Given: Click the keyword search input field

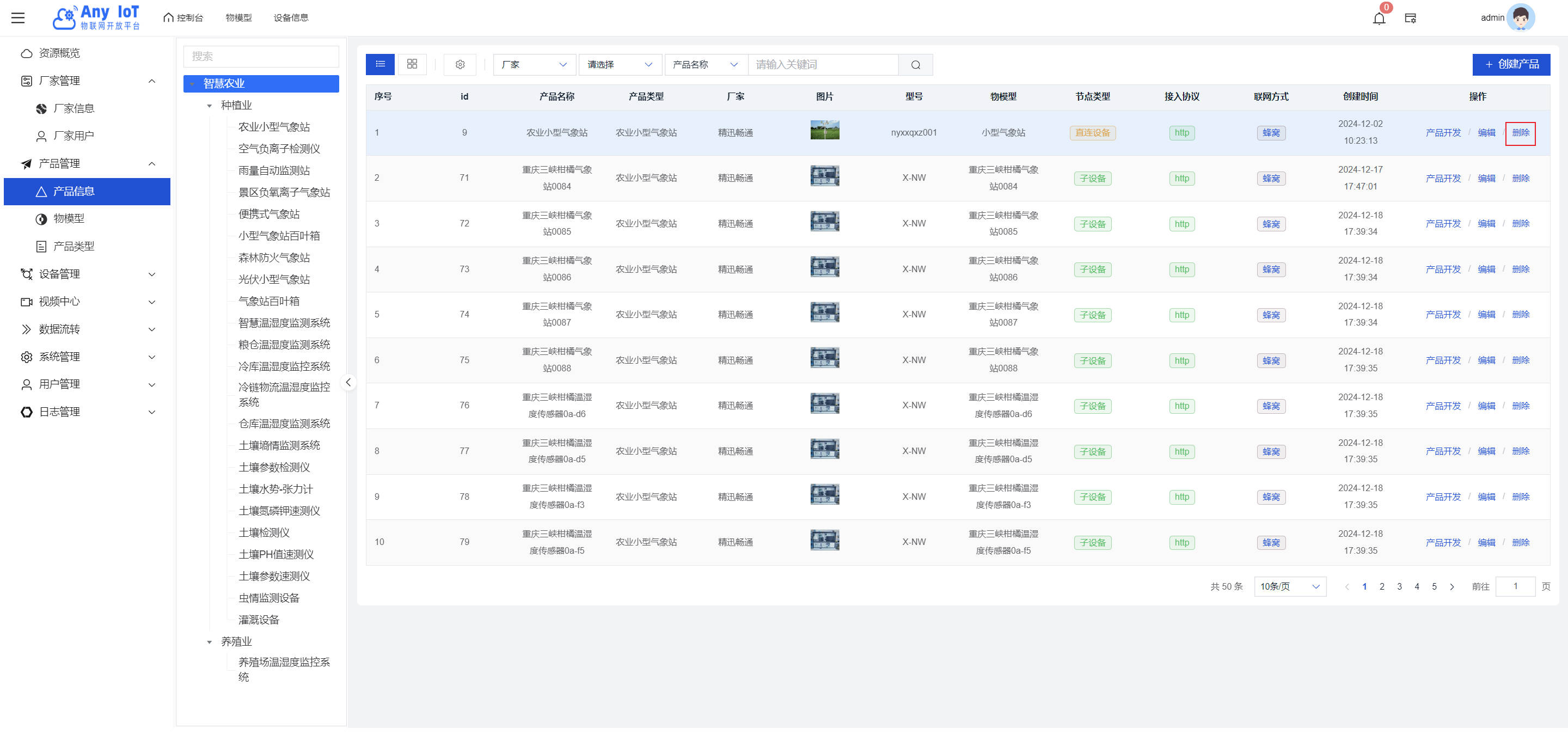Looking at the screenshot, I should click(823, 64).
